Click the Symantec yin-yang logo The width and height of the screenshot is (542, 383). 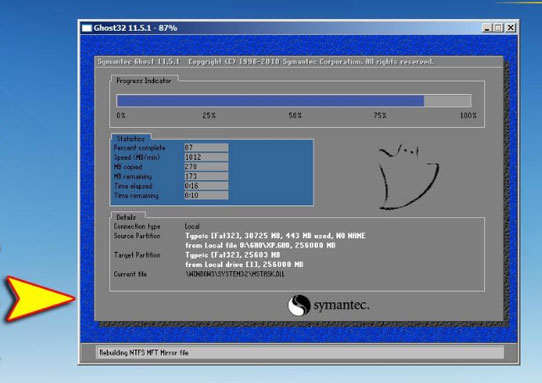[x=299, y=305]
